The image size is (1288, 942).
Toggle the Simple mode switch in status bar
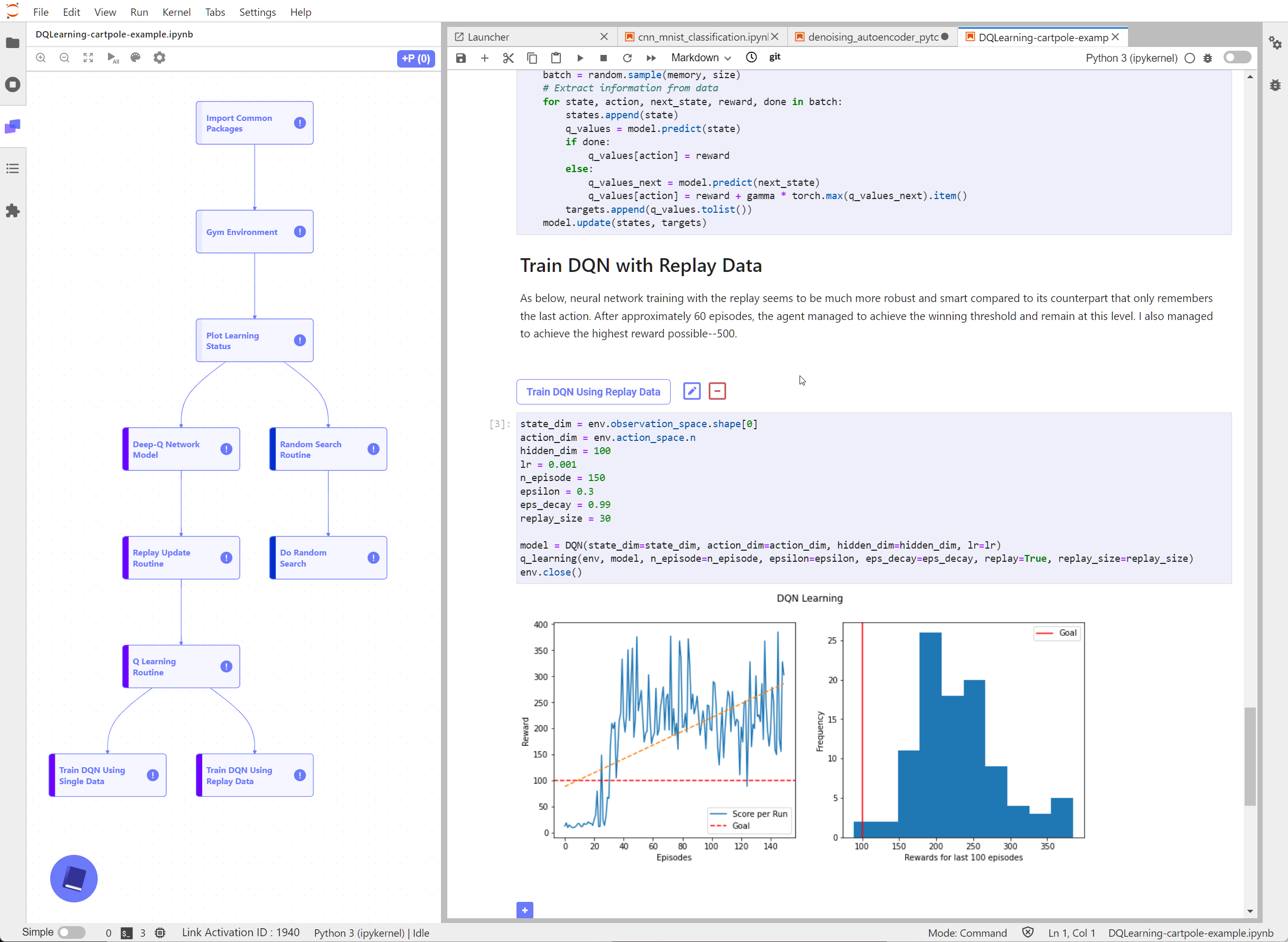(71, 932)
